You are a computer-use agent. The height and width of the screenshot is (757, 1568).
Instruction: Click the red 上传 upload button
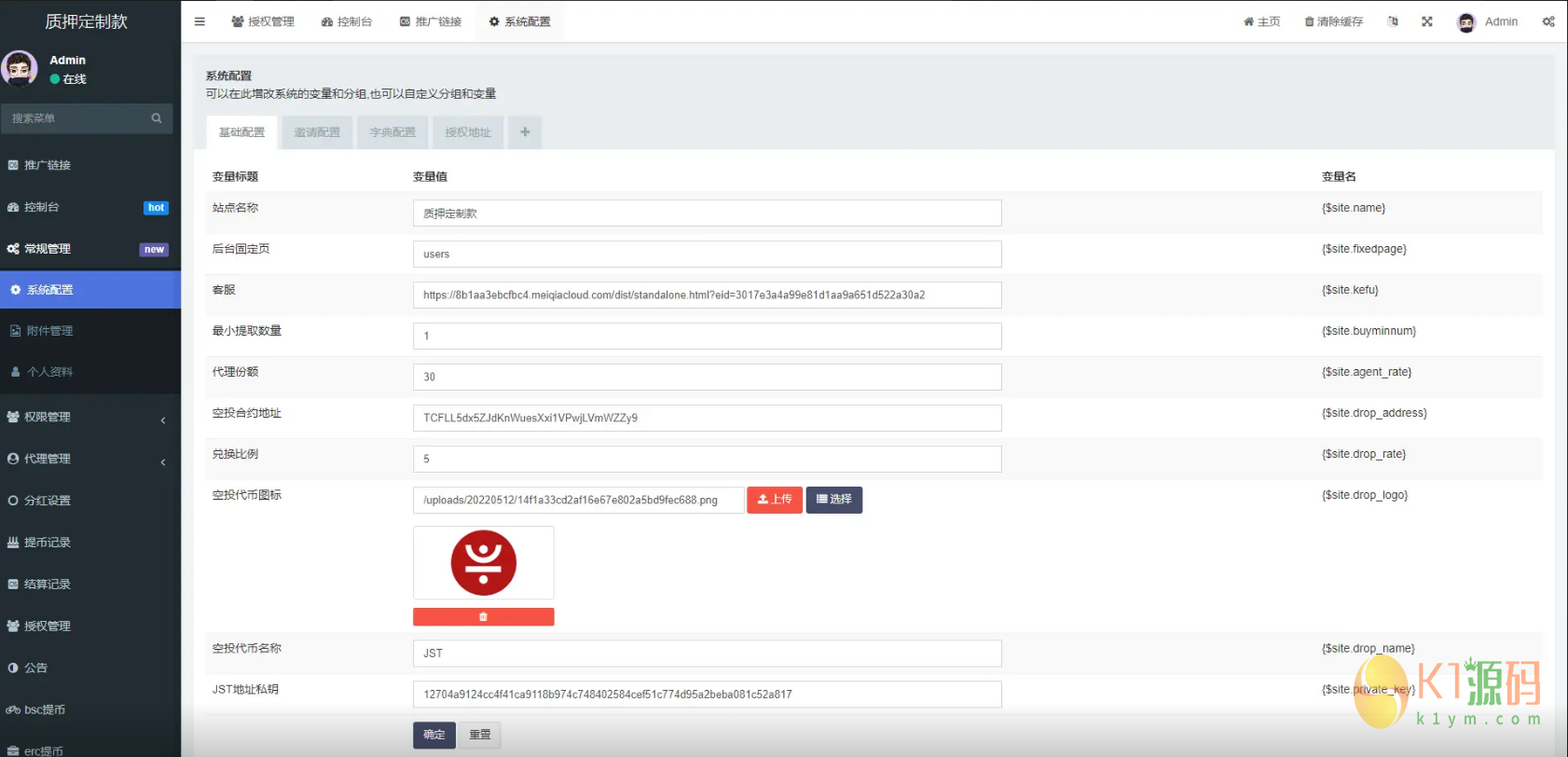pyautogui.click(x=775, y=500)
